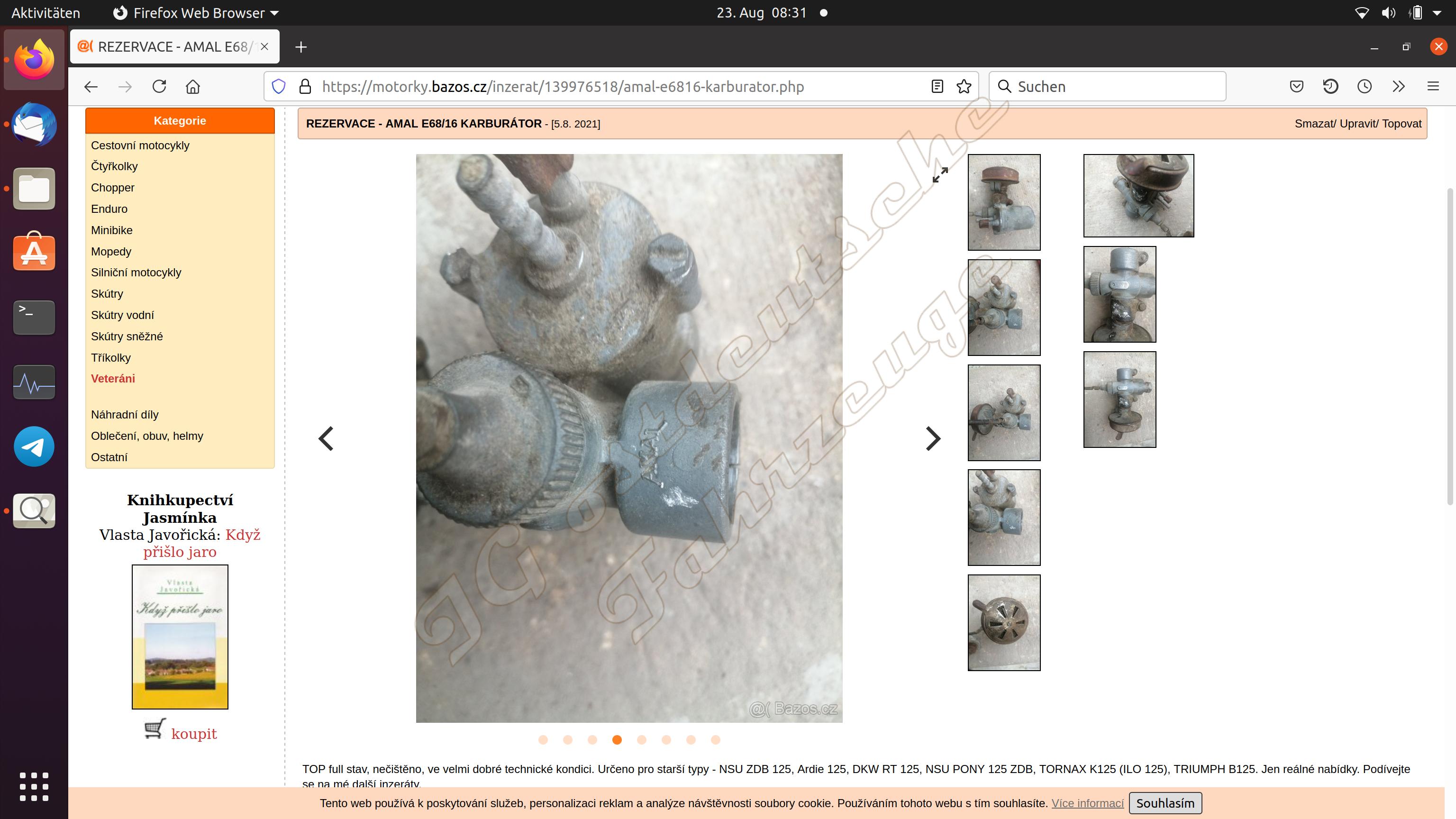This screenshot has height=819, width=1456.
Task: Click the book cover image
Action: point(180,637)
